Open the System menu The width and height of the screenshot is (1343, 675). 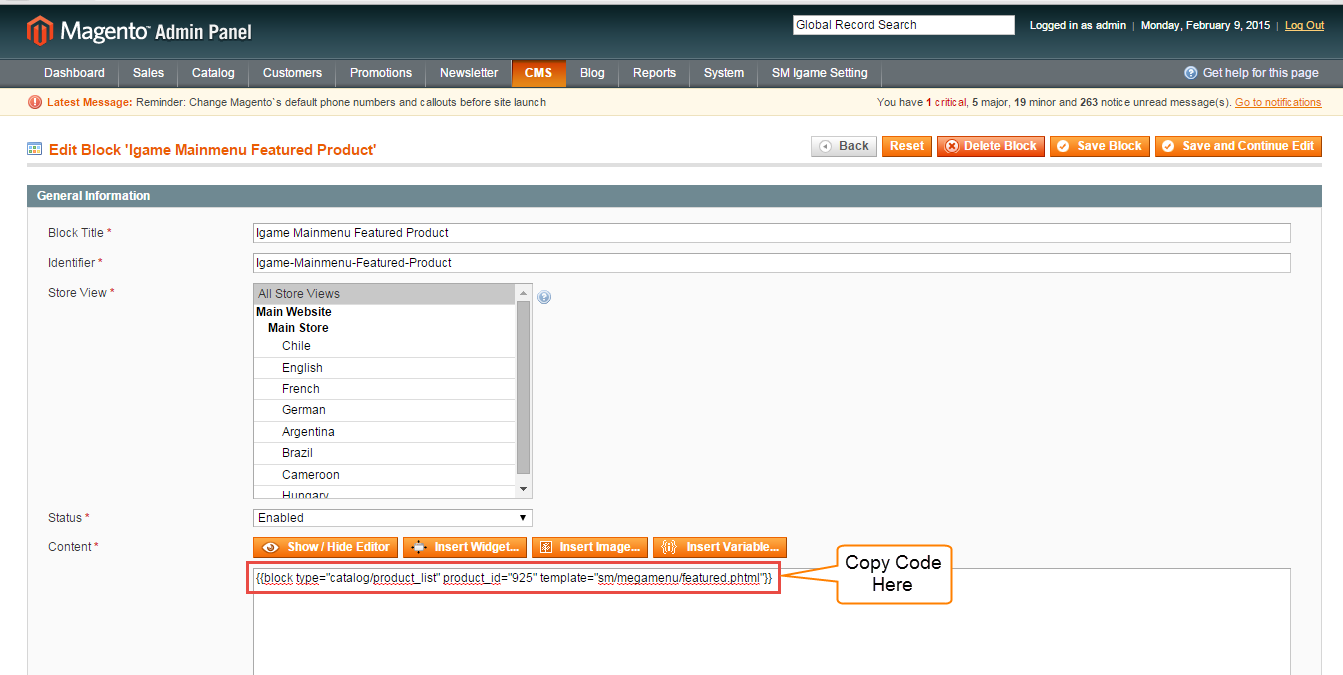click(724, 73)
